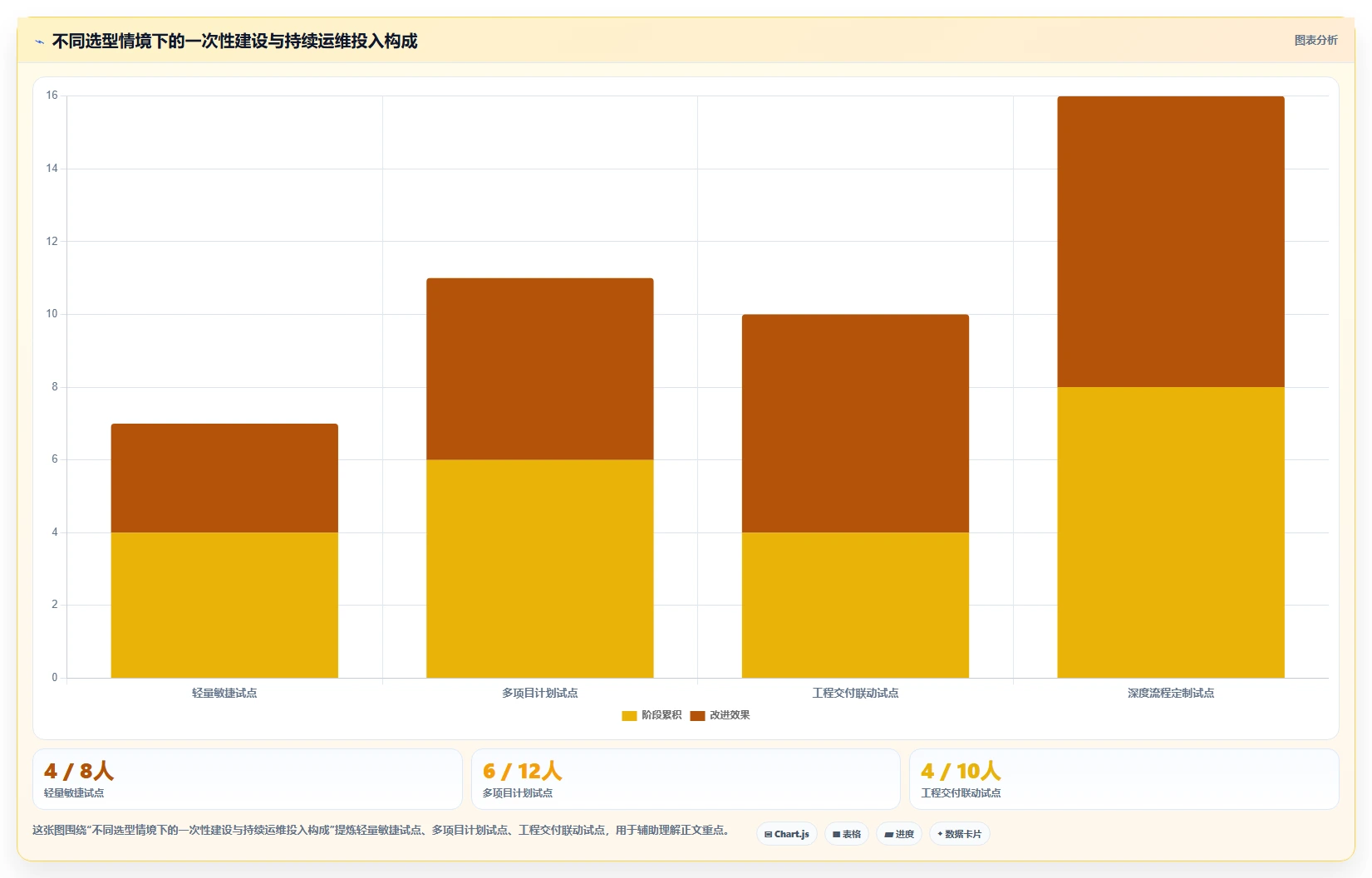Click the yellow 阶段累积 legend color box
This screenshot has width=1372, height=878.
(x=629, y=716)
